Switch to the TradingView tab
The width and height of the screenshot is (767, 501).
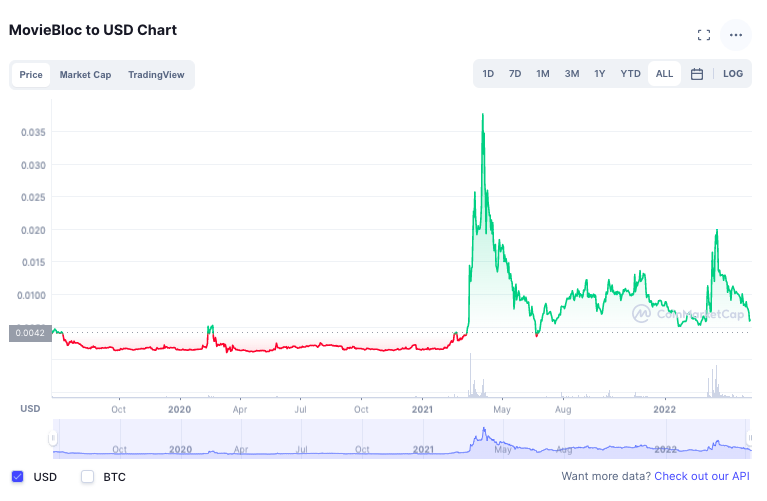pos(156,75)
